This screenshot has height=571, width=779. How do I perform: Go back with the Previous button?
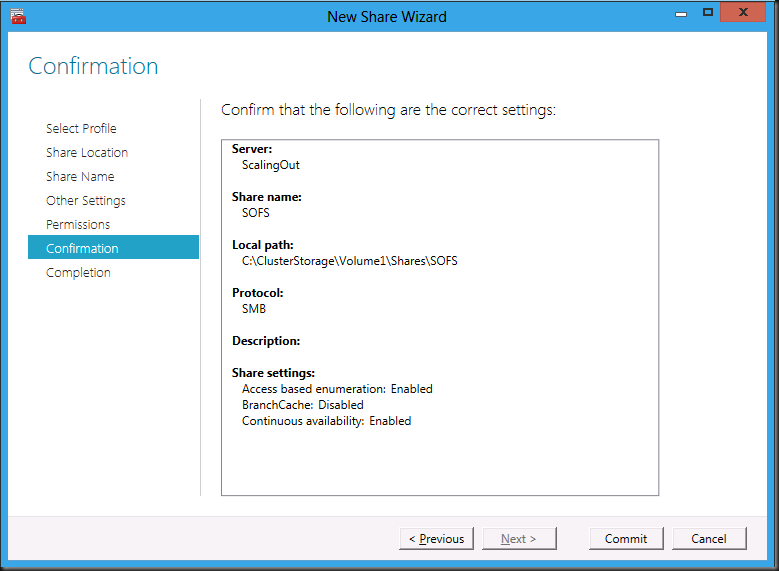436,539
